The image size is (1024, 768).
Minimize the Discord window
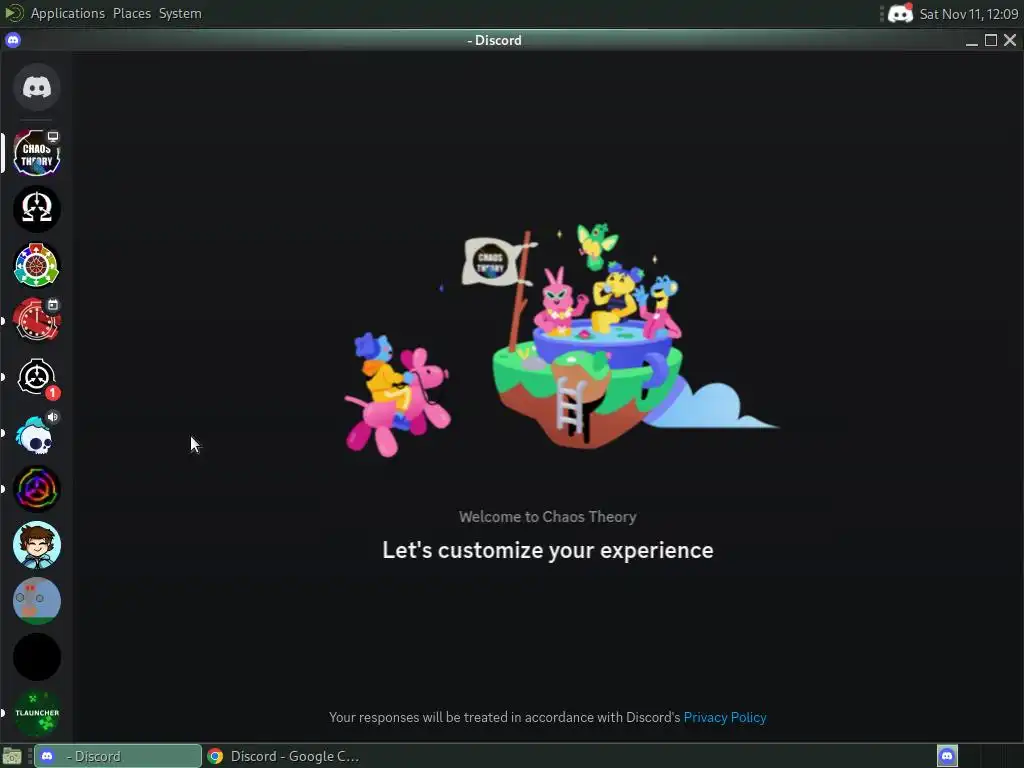point(972,40)
